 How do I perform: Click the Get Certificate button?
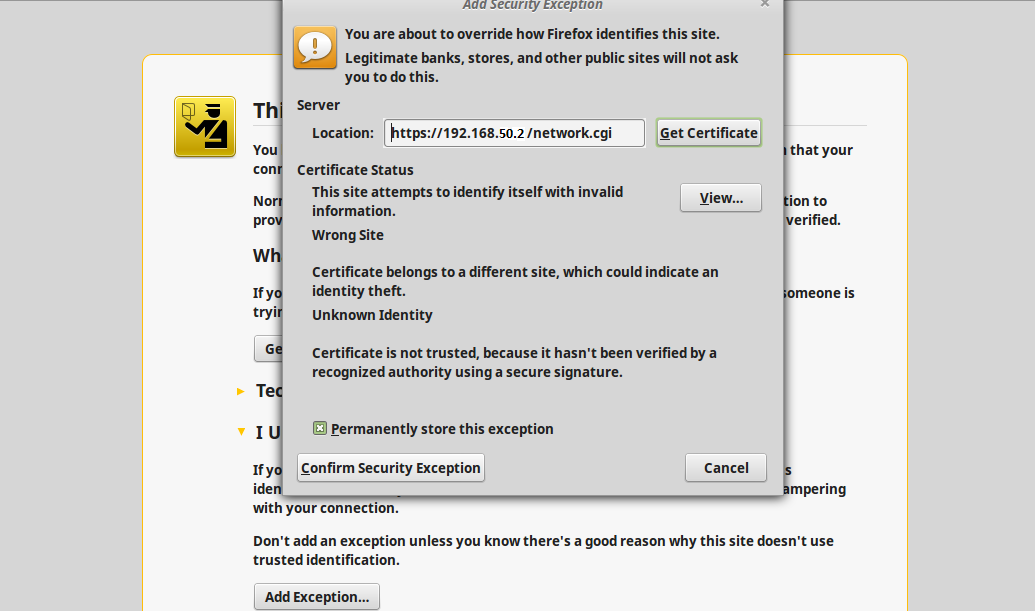pos(708,133)
